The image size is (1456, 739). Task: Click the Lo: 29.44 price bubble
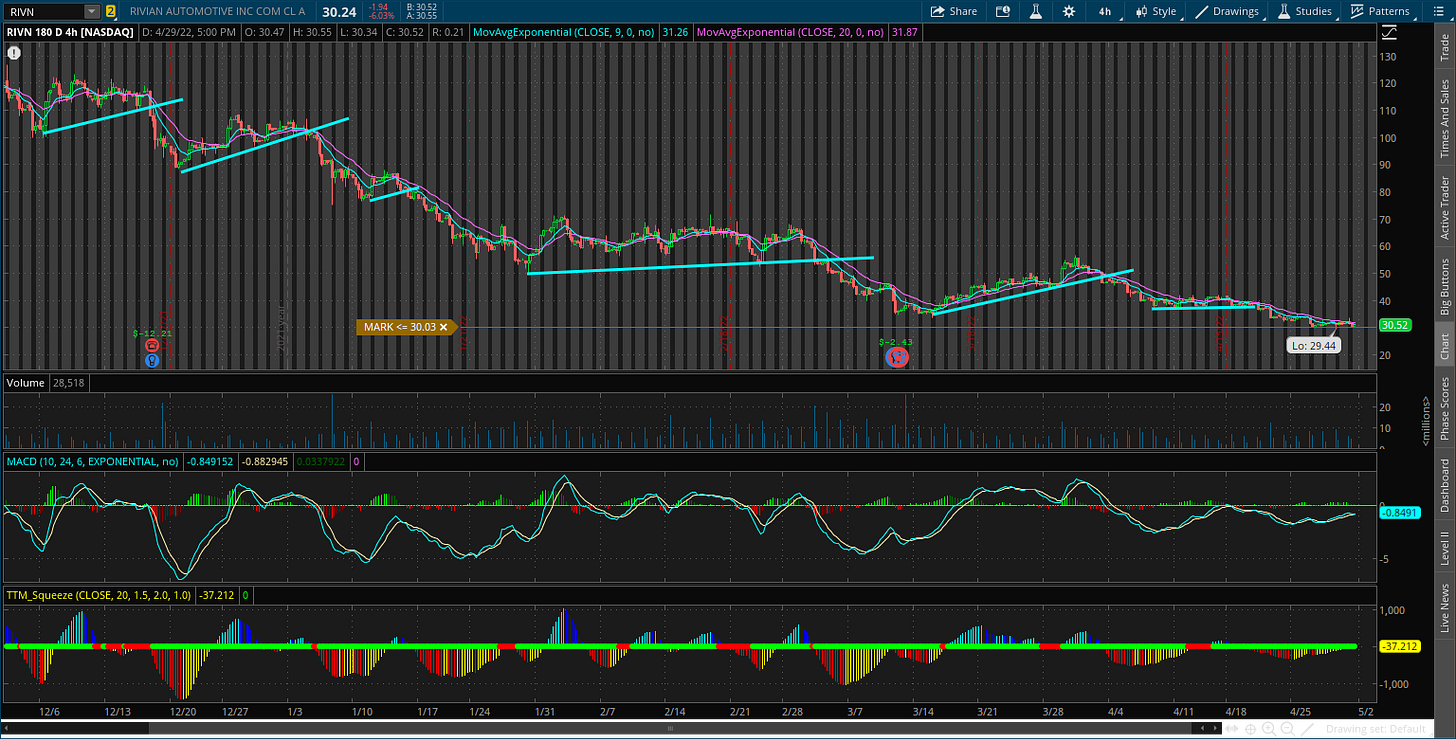click(x=1314, y=346)
